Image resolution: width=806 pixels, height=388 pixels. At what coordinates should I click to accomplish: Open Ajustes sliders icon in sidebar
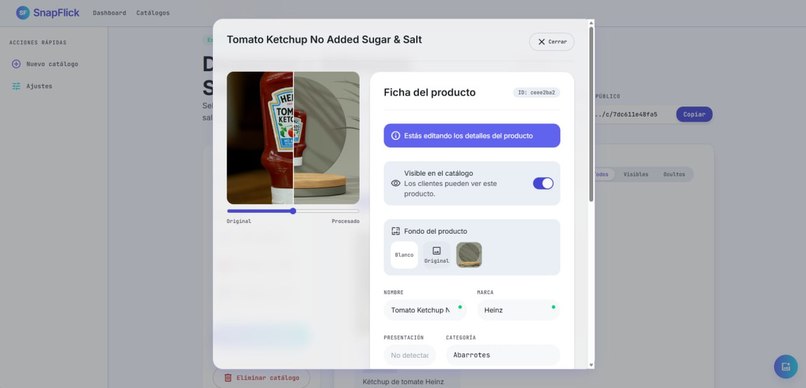pyautogui.click(x=16, y=86)
